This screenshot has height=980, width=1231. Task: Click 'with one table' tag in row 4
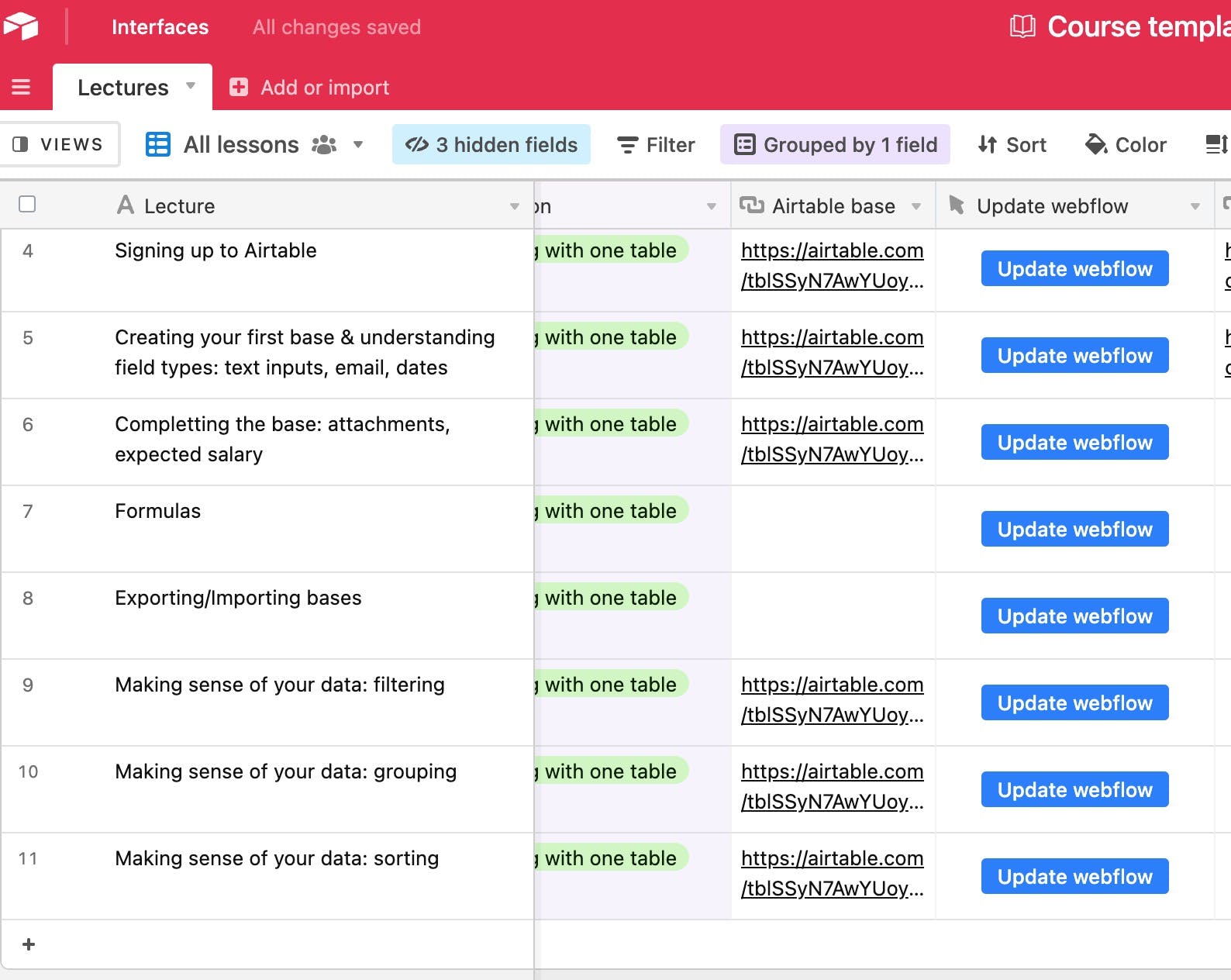click(x=611, y=250)
